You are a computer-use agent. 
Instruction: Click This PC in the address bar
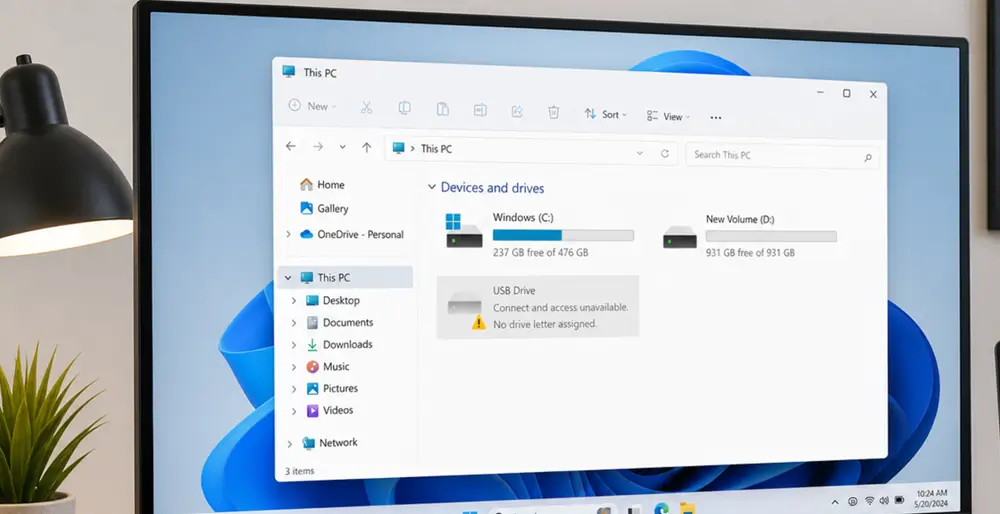(x=436, y=149)
